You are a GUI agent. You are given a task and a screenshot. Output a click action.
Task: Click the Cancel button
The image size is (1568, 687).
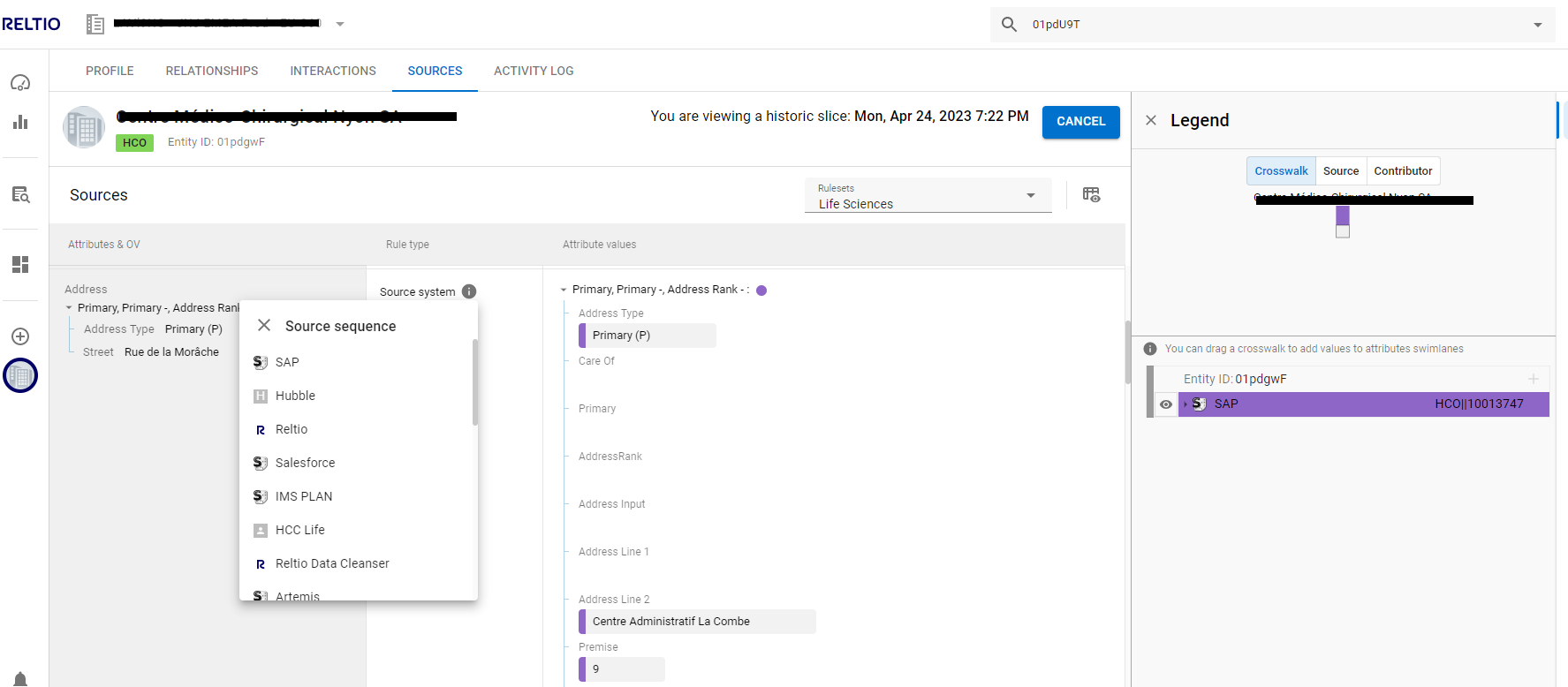(1080, 122)
